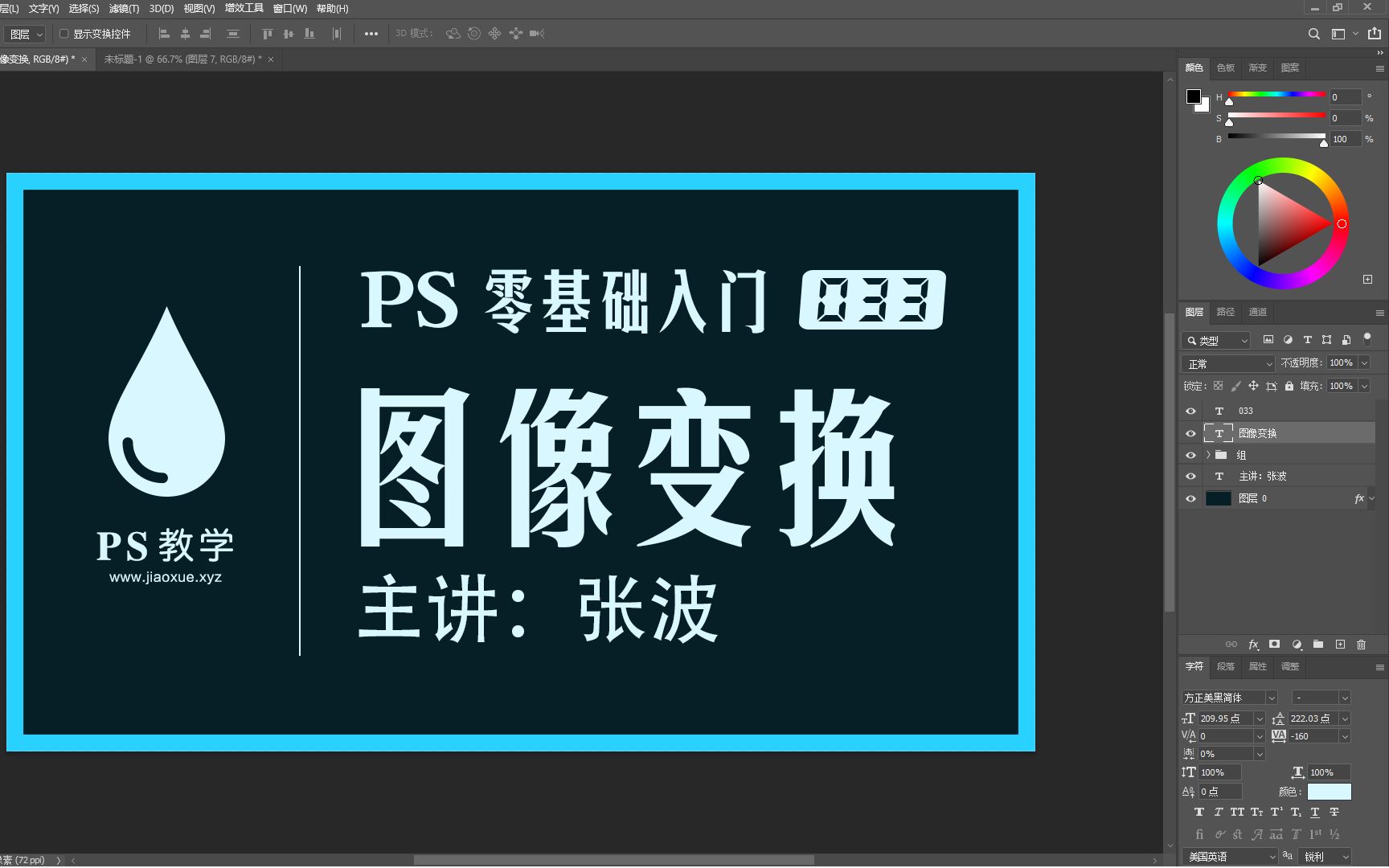Toggle small caps Tt style
Image resolution: width=1389 pixels, height=868 pixels.
click(1256, 813)
